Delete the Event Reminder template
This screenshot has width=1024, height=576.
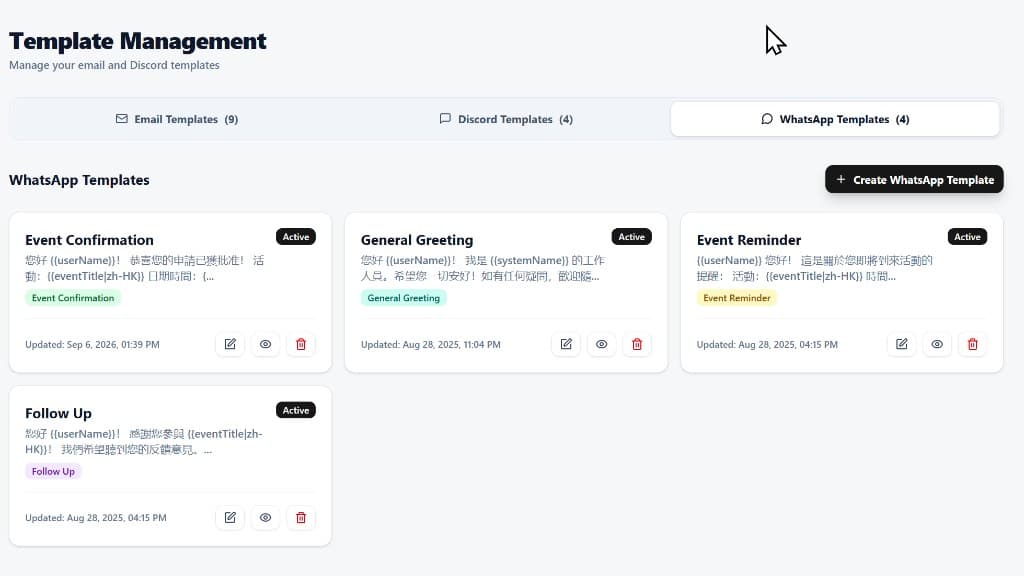(x=972, y=344)
